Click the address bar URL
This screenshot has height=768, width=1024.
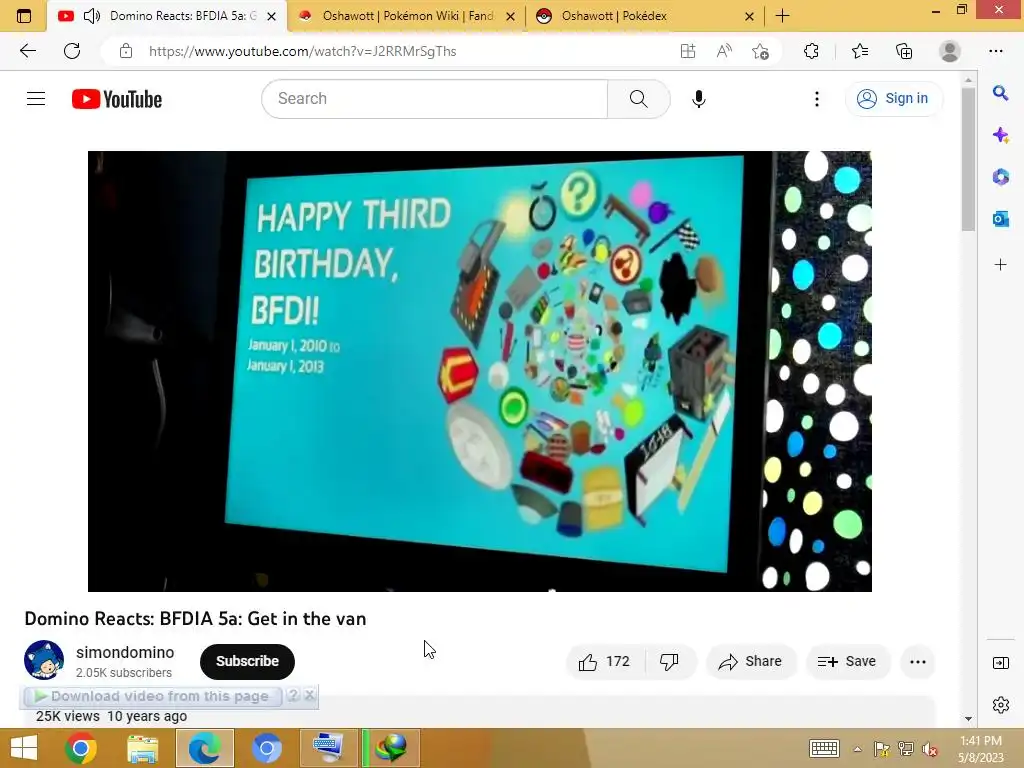click(x=302, y=51)
